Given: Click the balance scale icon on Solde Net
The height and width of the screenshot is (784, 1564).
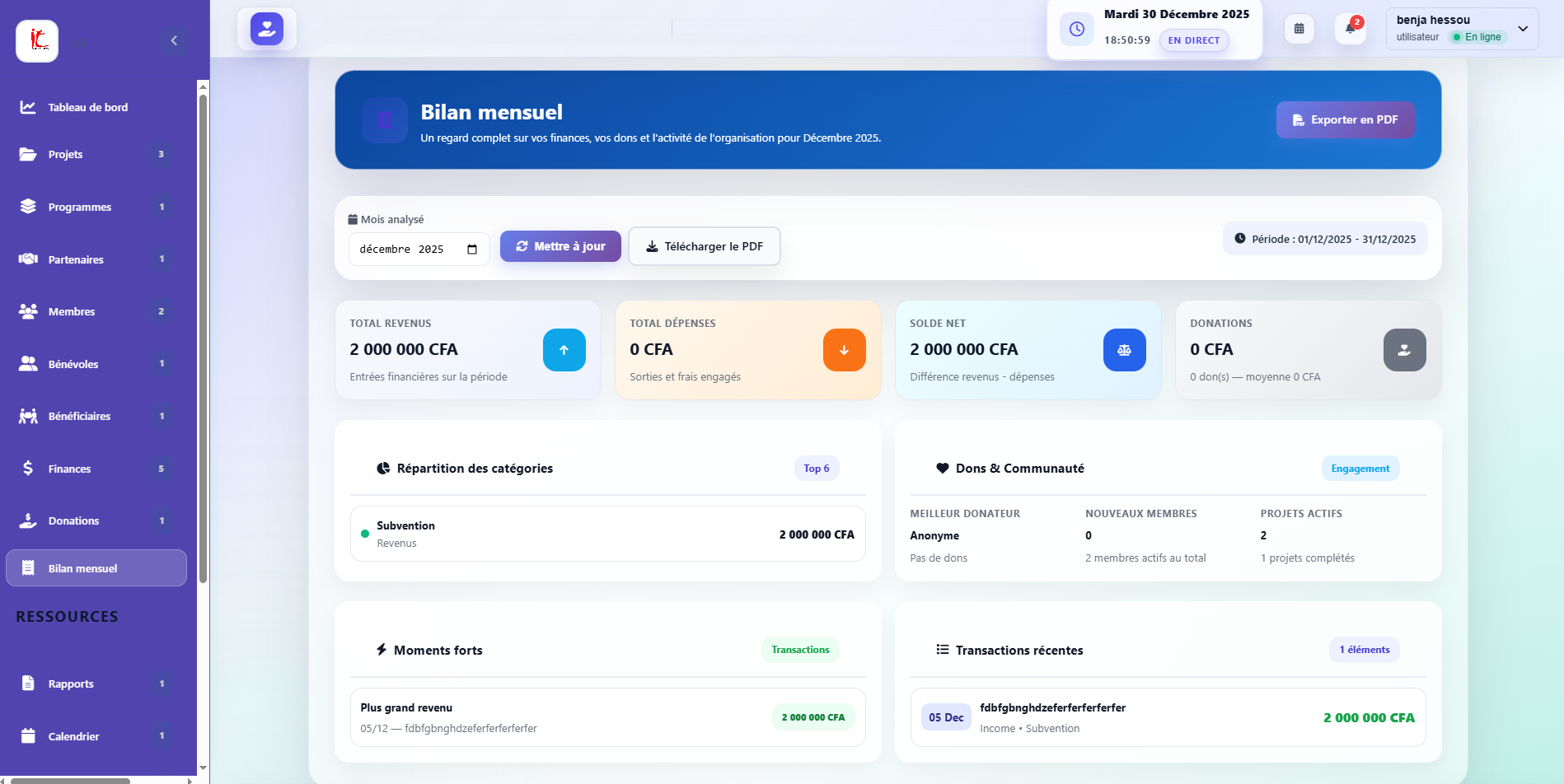Looking at the screenshot, I should 1124,350.
